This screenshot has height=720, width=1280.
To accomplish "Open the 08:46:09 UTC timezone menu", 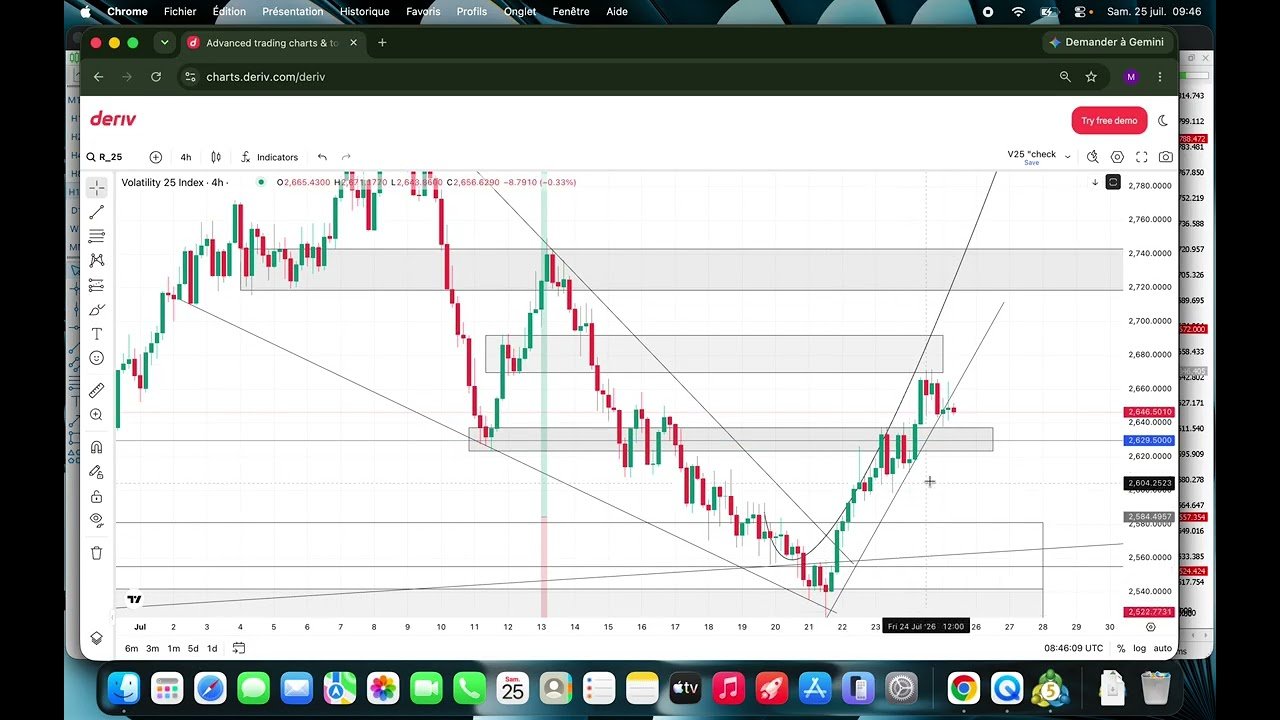I will (x=1074, y=648).
